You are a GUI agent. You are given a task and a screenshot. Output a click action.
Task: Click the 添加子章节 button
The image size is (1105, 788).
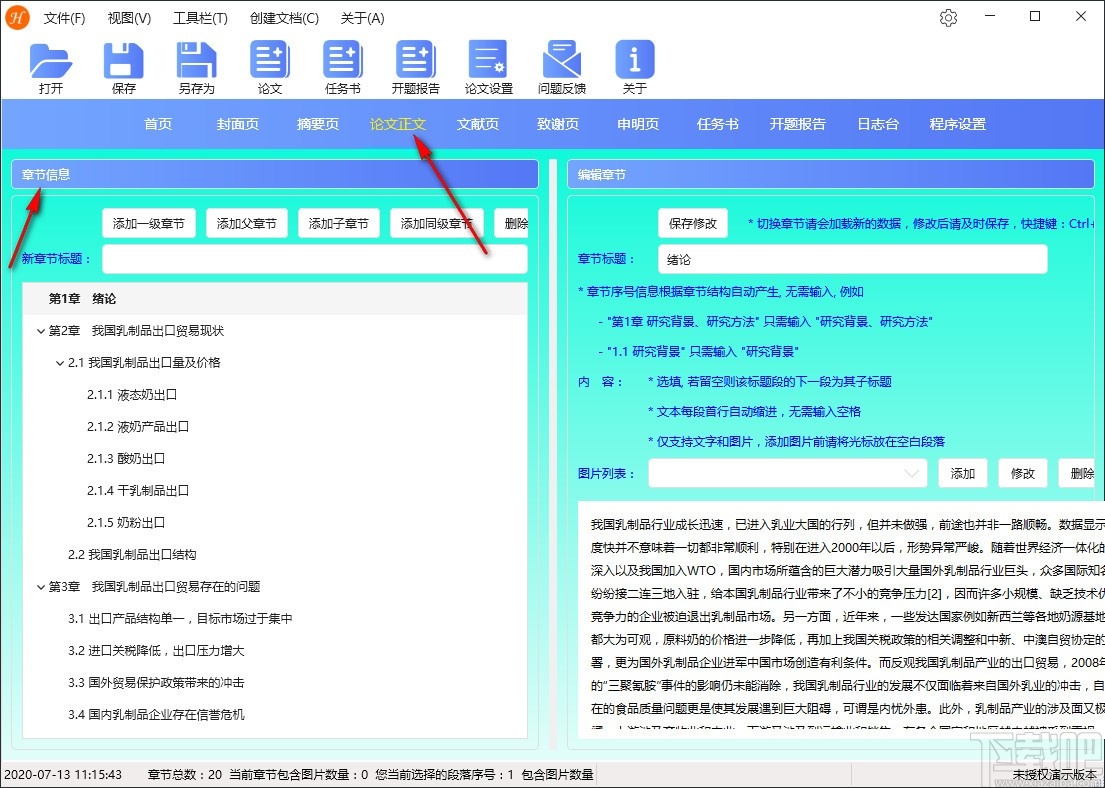338,222
